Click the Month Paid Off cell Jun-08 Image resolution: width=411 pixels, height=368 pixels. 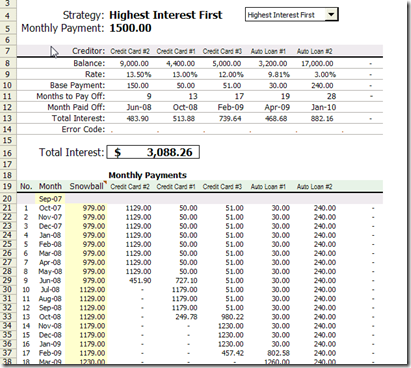[139, 108]
